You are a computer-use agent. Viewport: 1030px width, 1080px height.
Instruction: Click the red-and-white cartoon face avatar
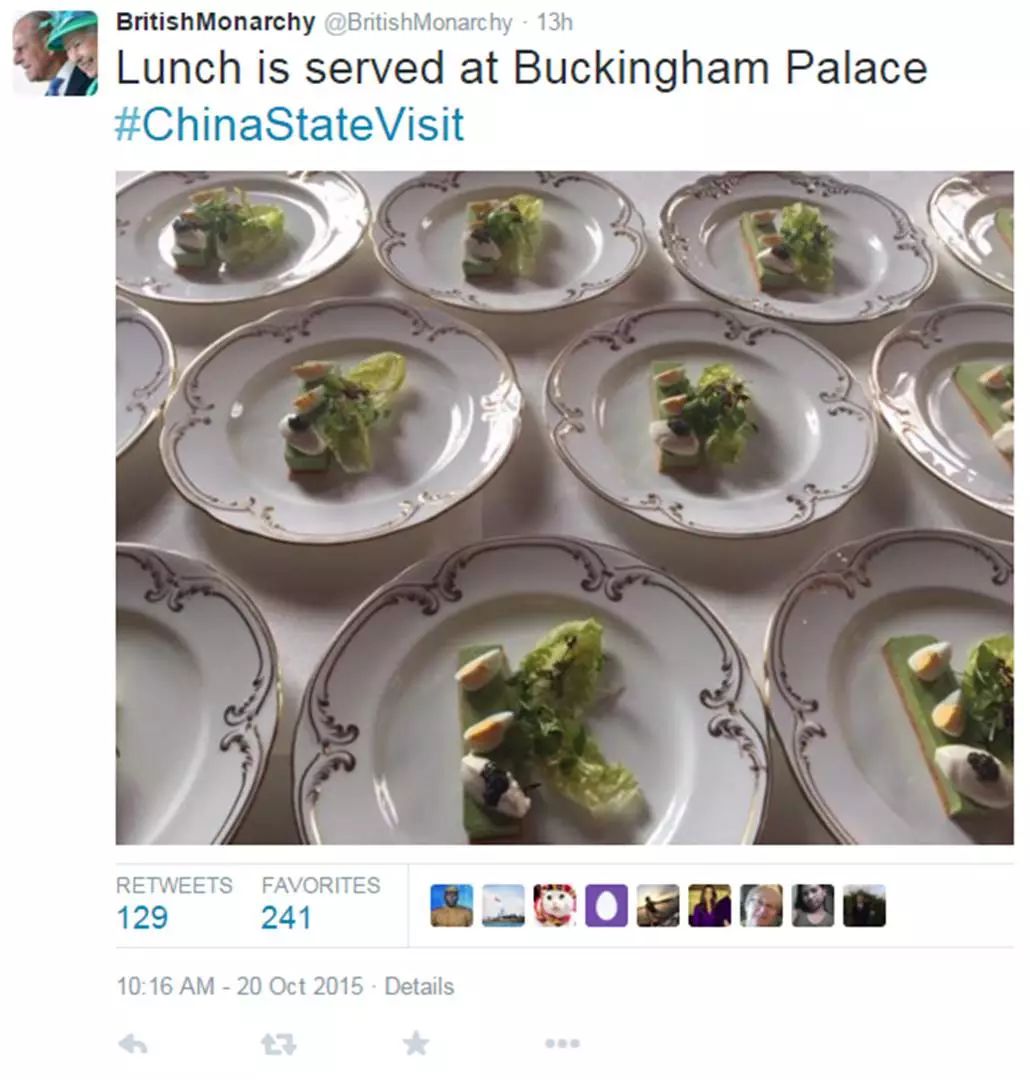point(555,906)
